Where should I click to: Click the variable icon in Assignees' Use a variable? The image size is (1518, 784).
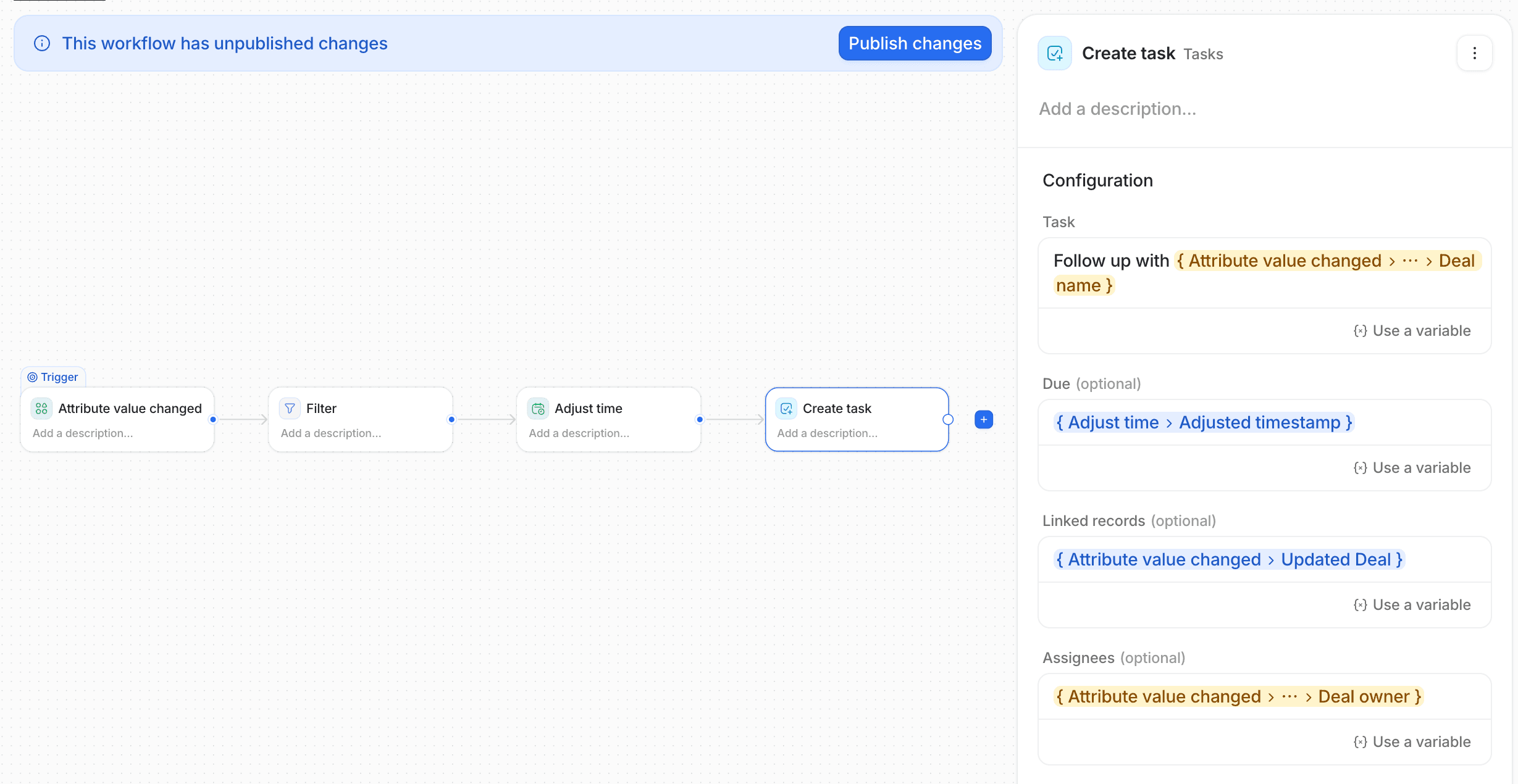click(1360, 742)
